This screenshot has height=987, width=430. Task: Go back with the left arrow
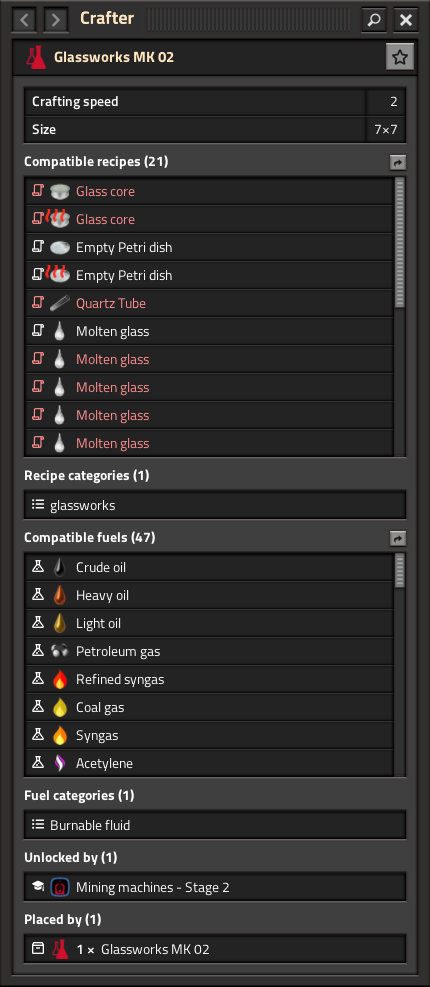tap(24, 20)
